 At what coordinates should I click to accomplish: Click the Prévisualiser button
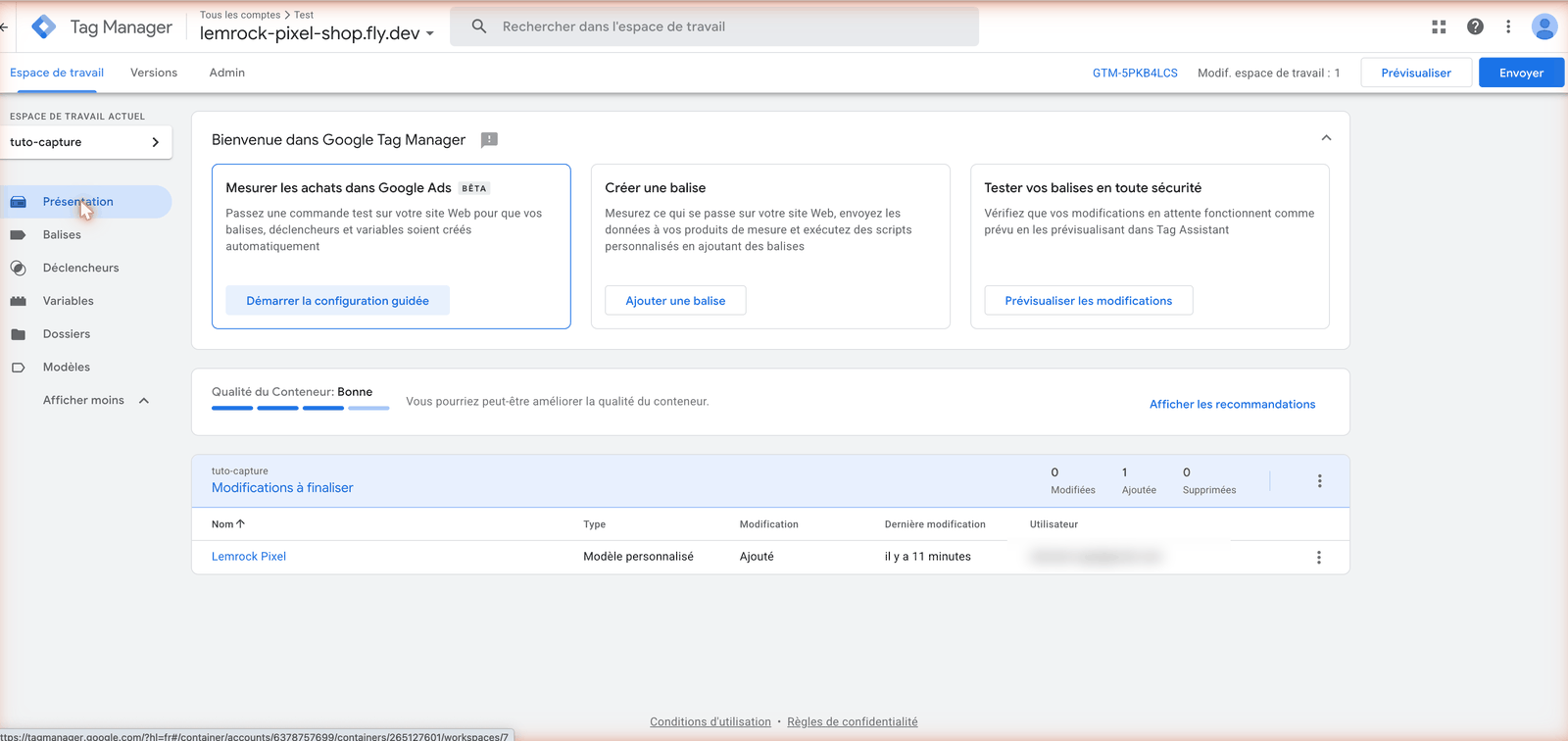(1416, 73)
